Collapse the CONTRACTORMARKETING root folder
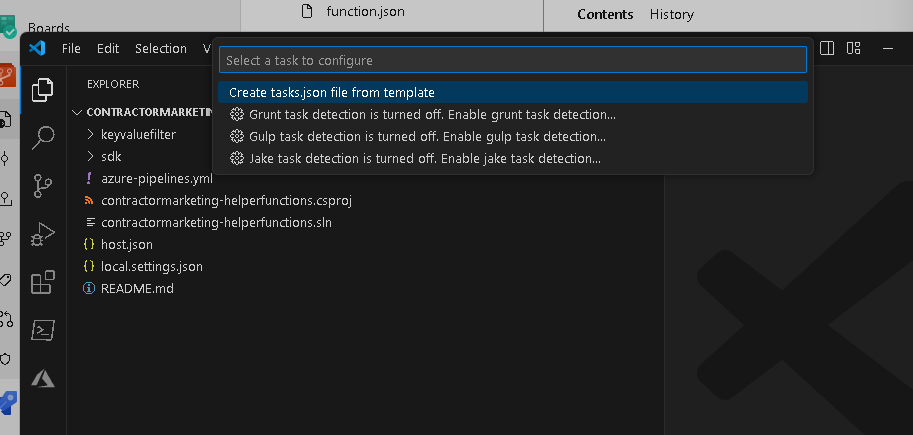913x435 pixels. point(140,112)
